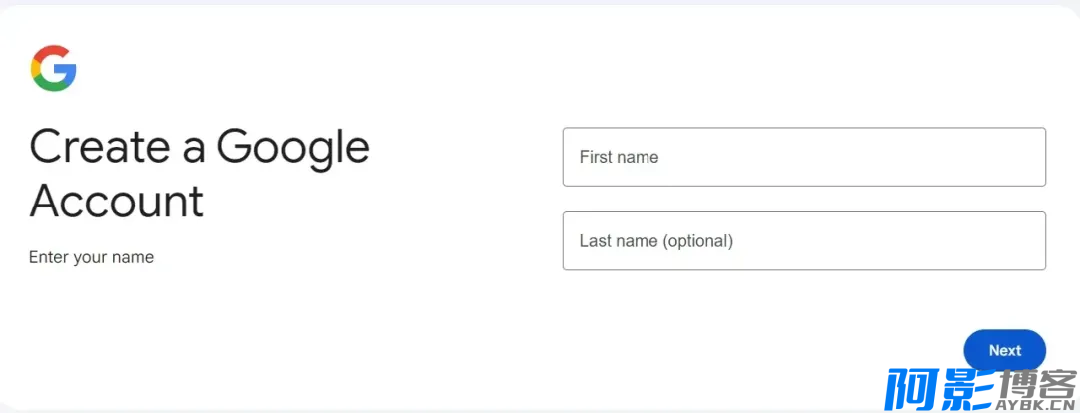
Task: Click the Google "G" logo
Action: [x=53, y=68]
